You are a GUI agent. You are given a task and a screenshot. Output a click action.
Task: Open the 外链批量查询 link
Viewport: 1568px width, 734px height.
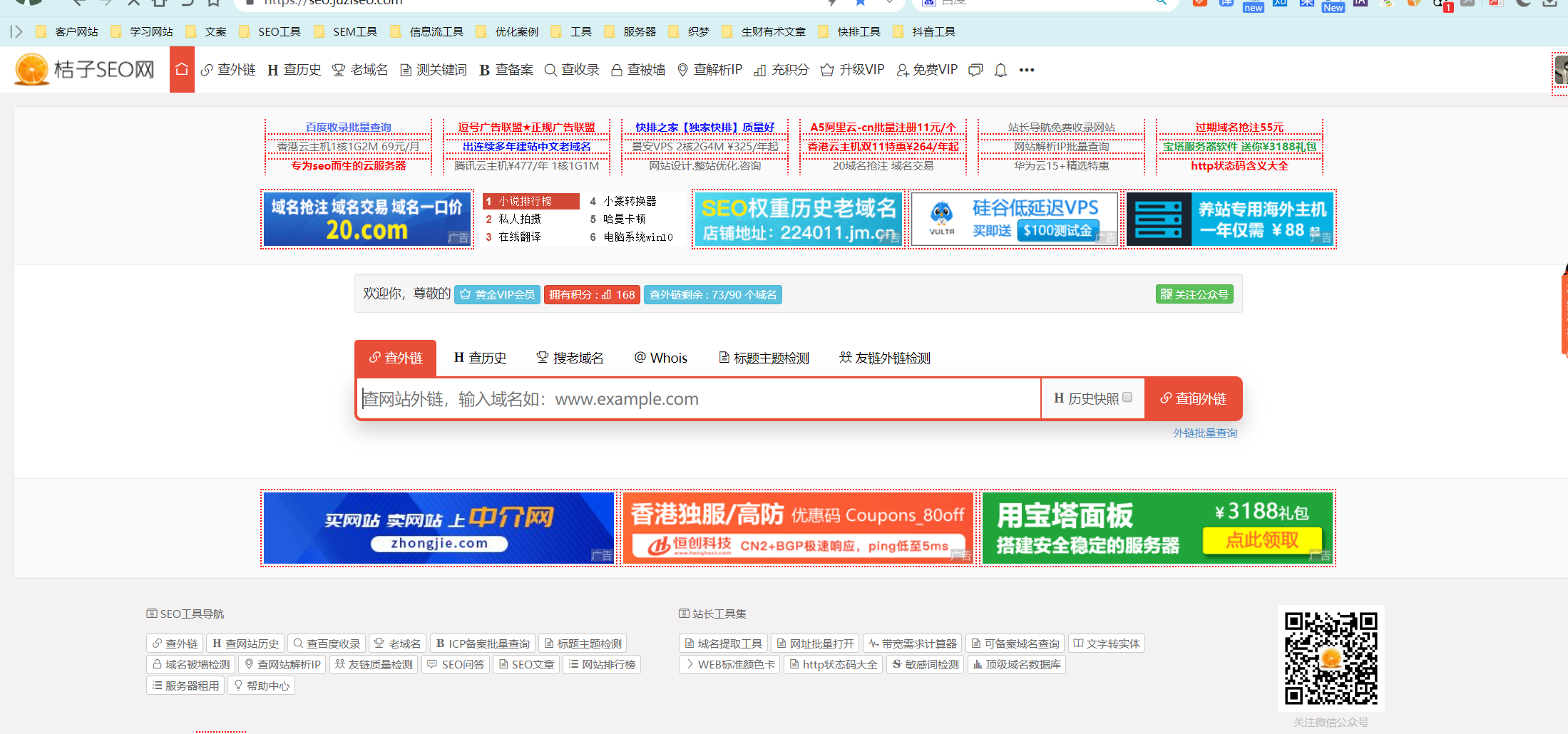tap(1204, 433)
